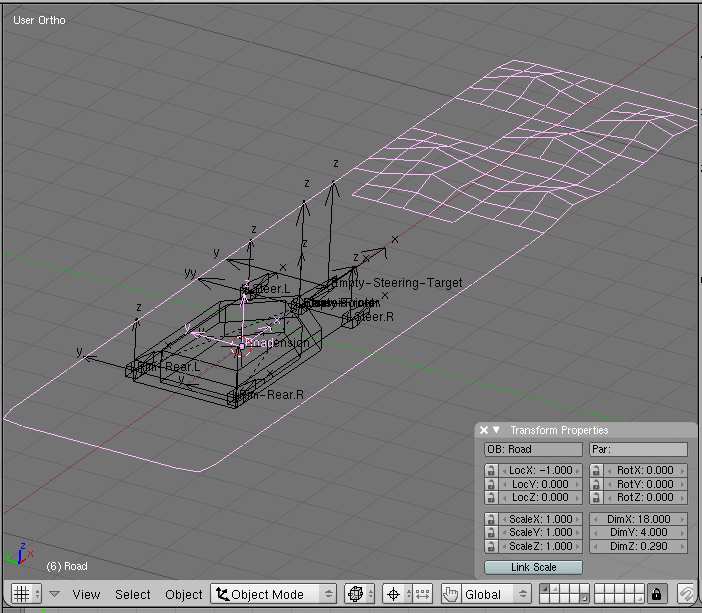
Task: Toggle the ScaleY lock icon
Action: [491, 532]
